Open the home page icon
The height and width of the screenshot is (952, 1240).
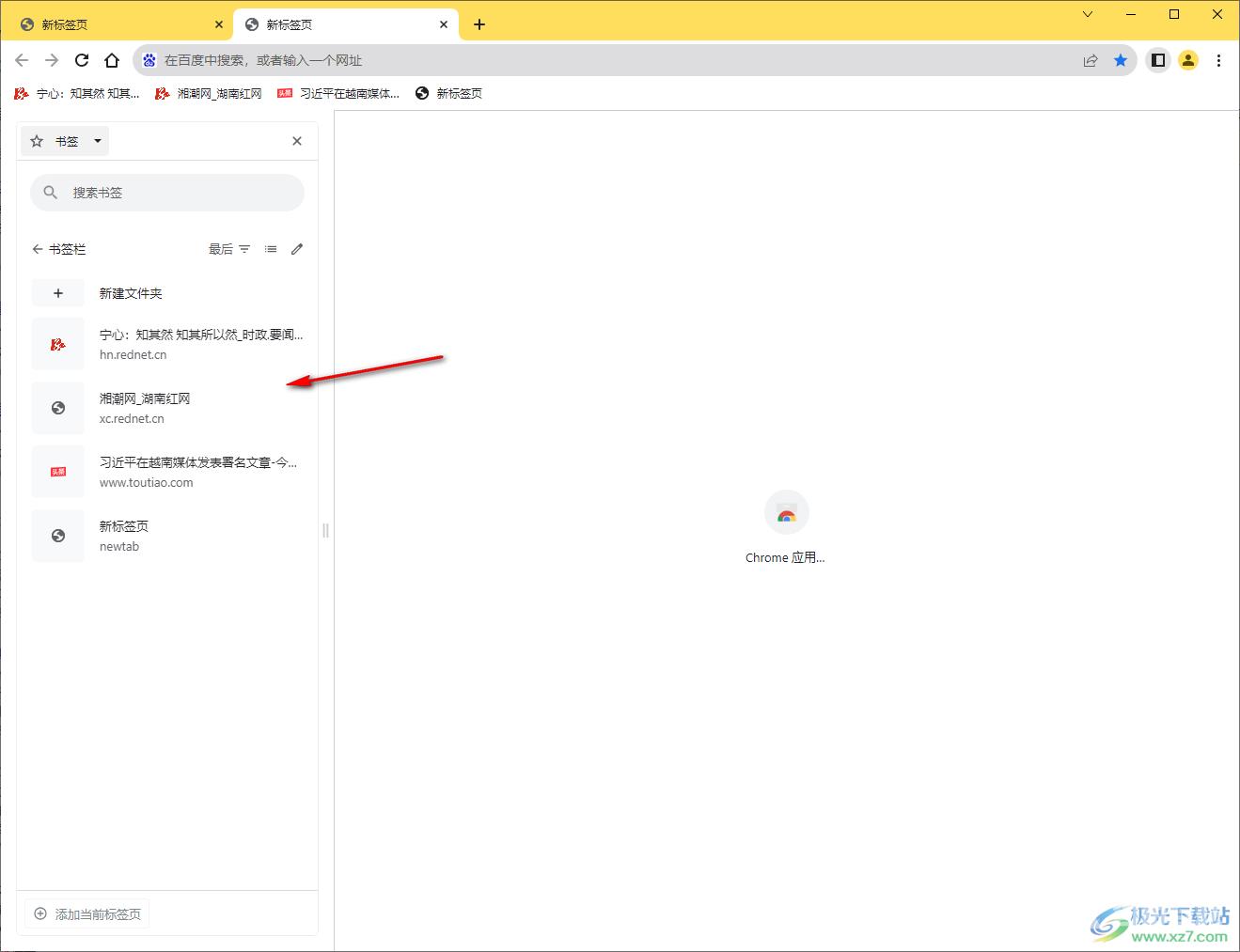coord(112,60)
